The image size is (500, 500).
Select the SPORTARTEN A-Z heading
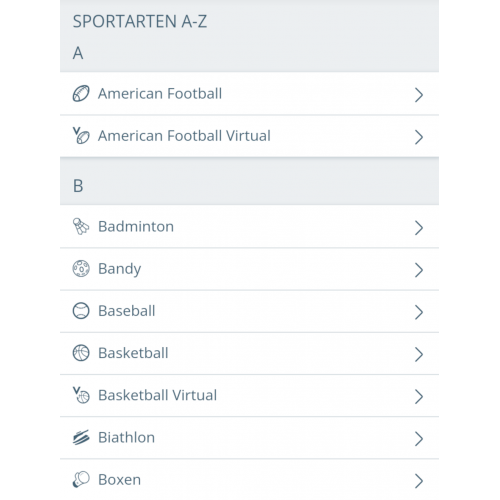(x=140, y=21)
